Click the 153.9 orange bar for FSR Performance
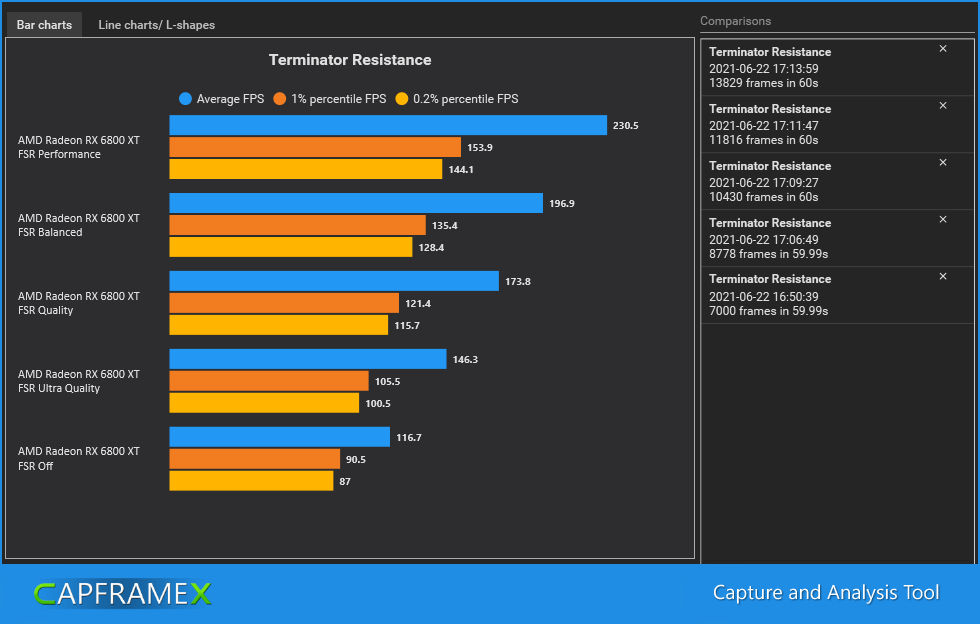980x624 pixels. coord(315,148)
